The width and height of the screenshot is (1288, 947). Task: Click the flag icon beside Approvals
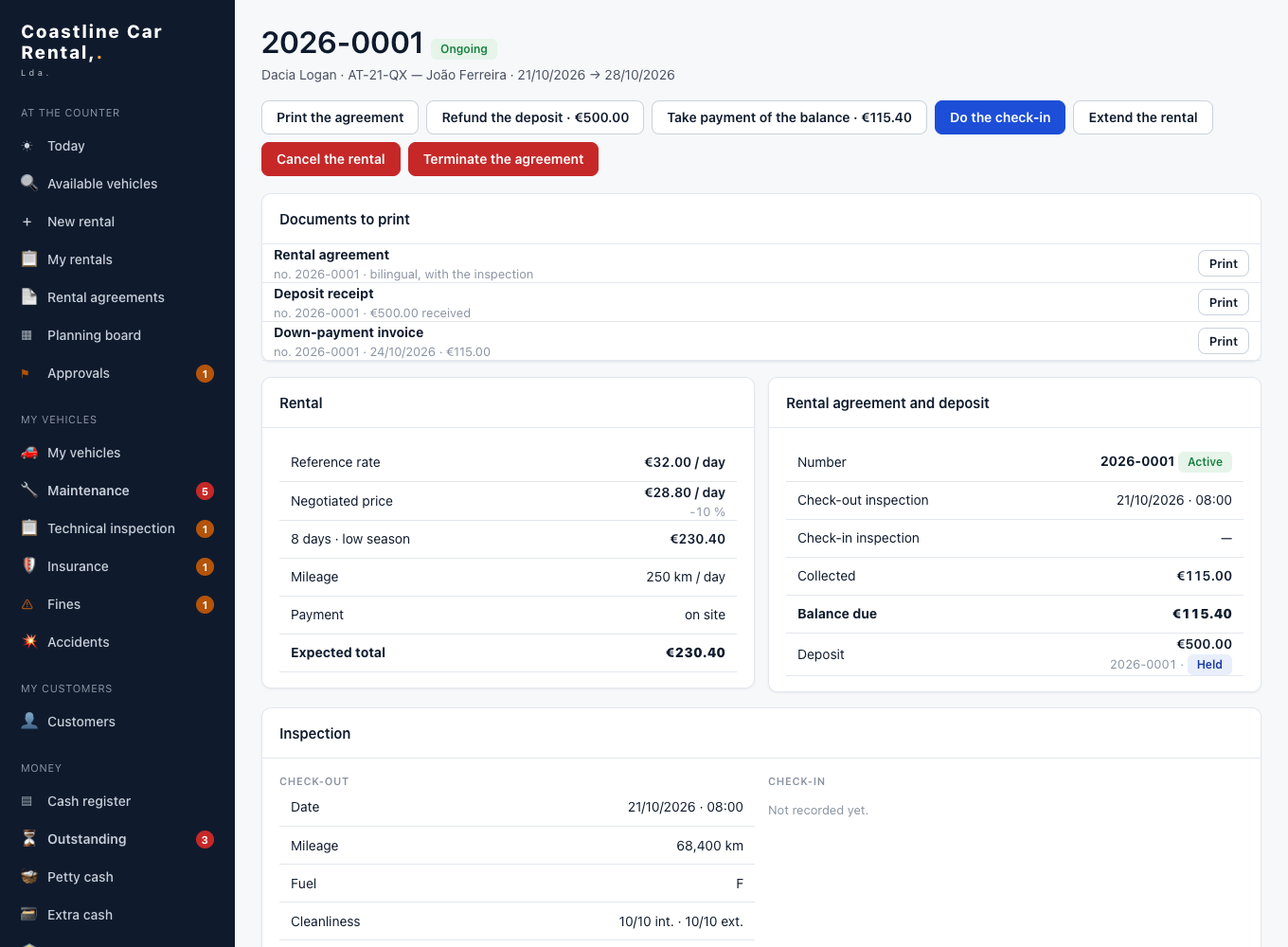click(x=26, y=373)
